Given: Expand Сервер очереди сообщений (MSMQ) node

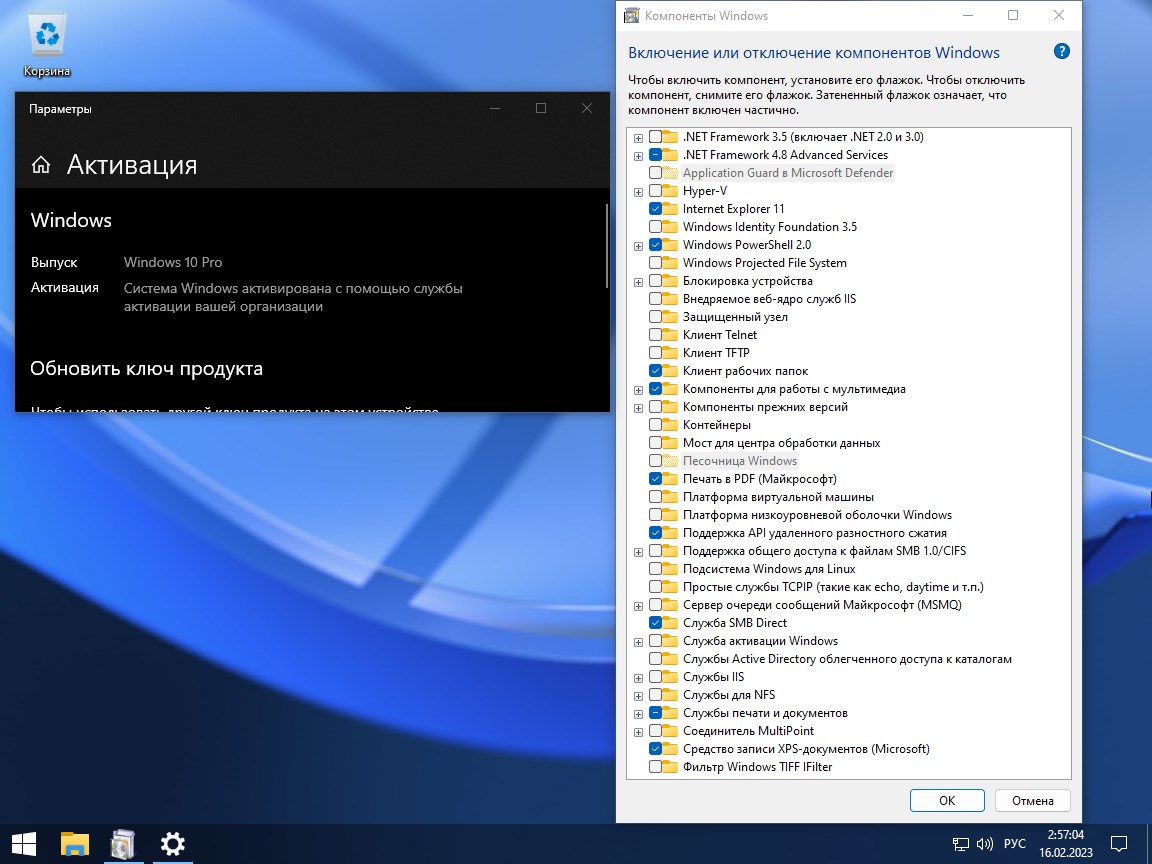Looking at the screenshot, I should click(638, 605).
